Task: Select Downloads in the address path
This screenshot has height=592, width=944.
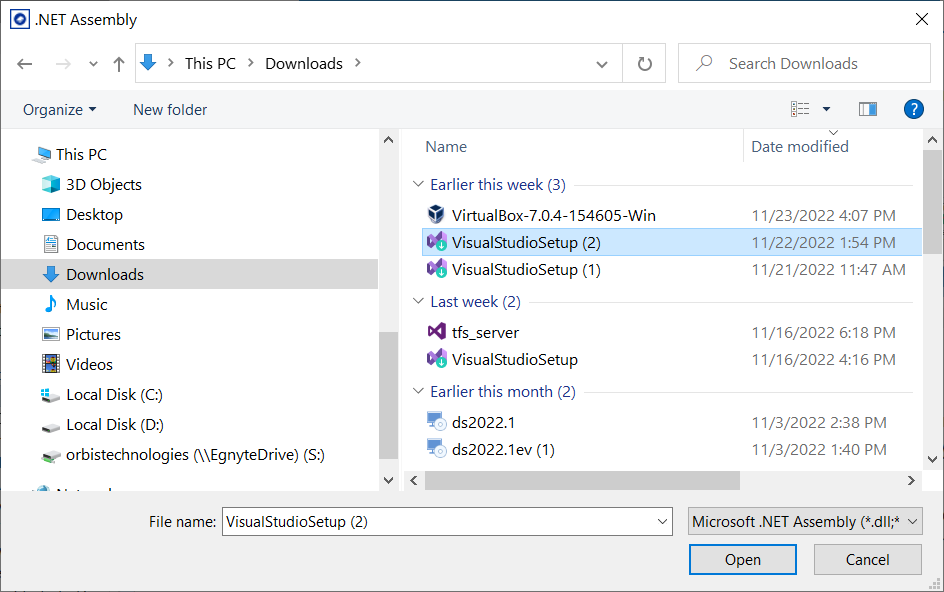Action: (x=304, y=63)
